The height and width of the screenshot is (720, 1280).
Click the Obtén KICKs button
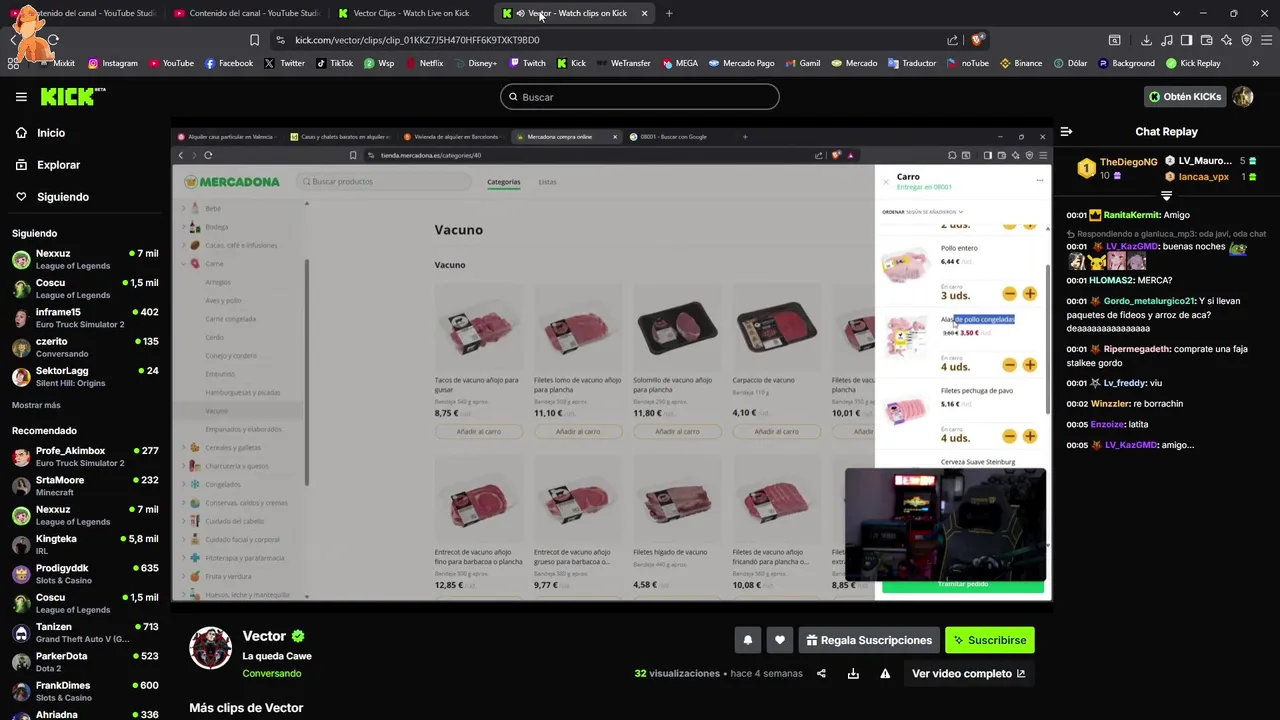click(x=1185, y=97)
